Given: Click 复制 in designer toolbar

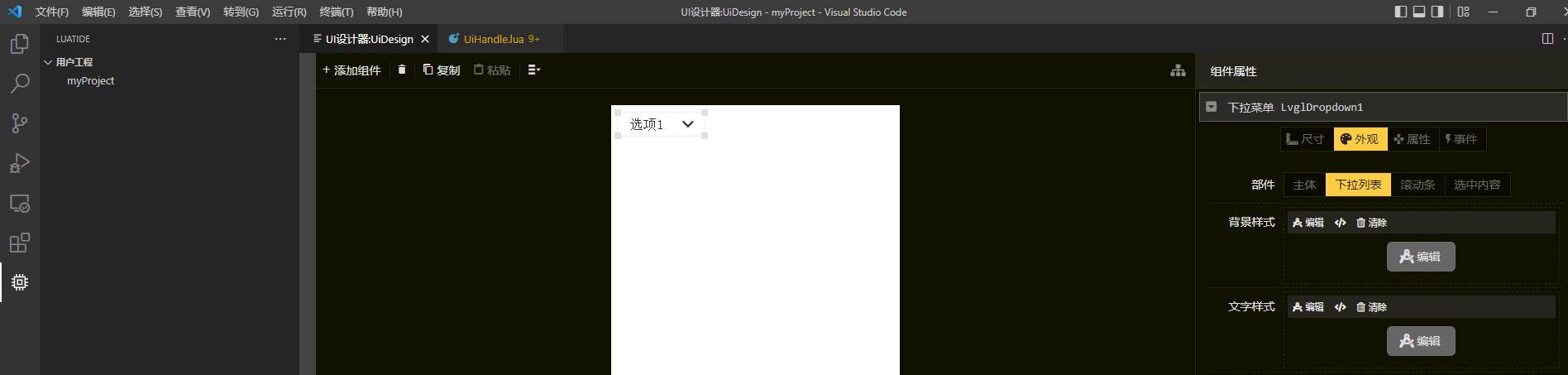Looking at the screenshot, I should click(x=442, y=70).
